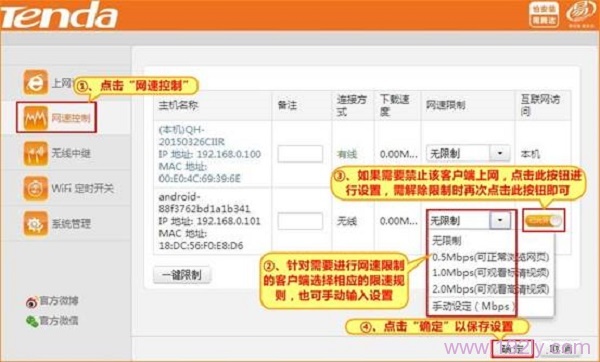600x362 pixels.
Task: Open the 系统管理 gear icon
Action: tap(36, 223)
